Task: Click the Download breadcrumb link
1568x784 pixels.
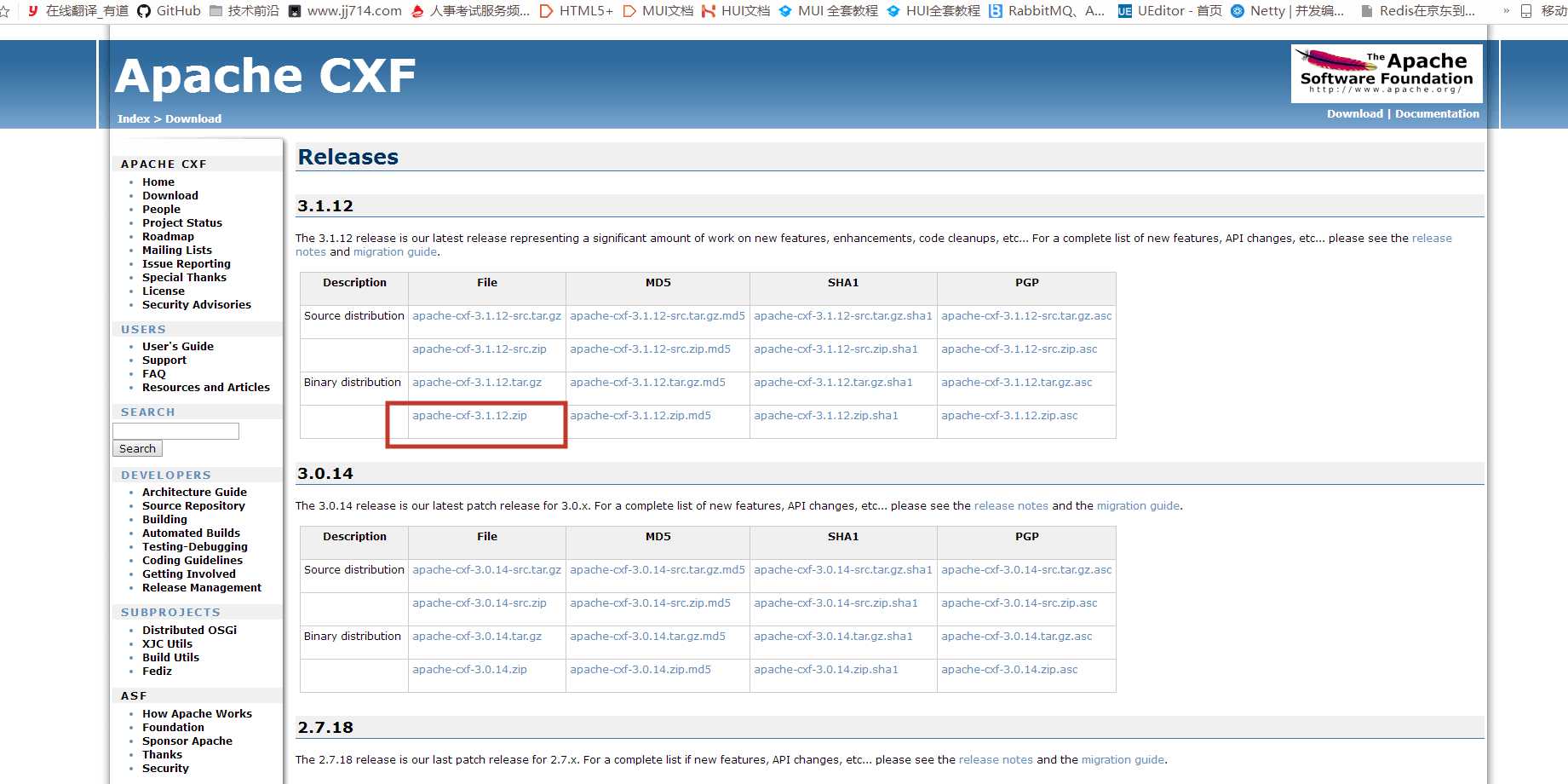Action: coord(193,118)
